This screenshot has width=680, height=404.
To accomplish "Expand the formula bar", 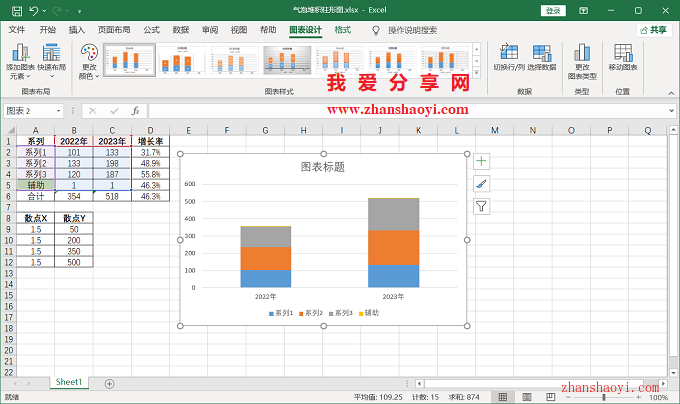I will [x=671, y=111].
